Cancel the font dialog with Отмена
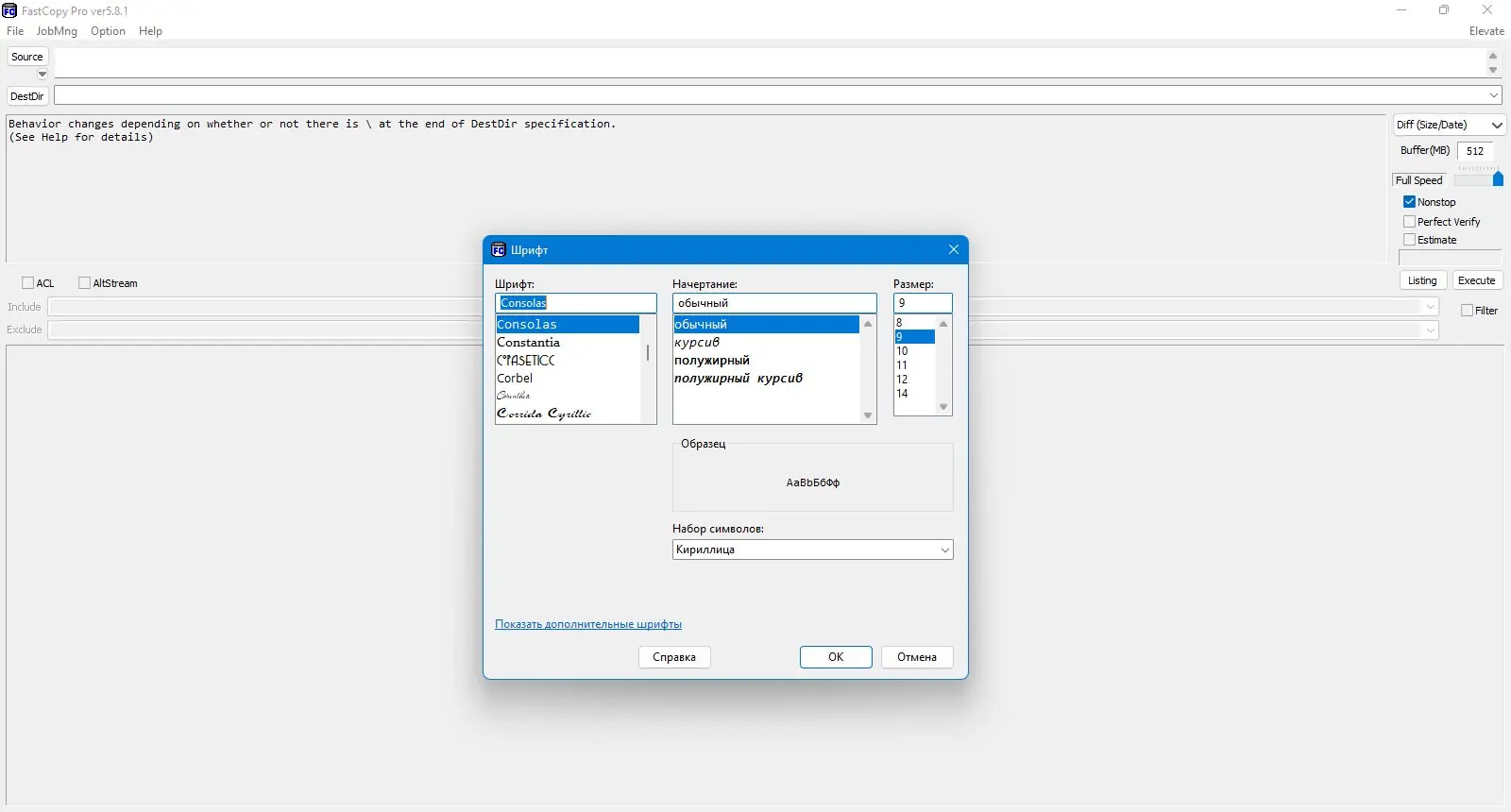 917,657
